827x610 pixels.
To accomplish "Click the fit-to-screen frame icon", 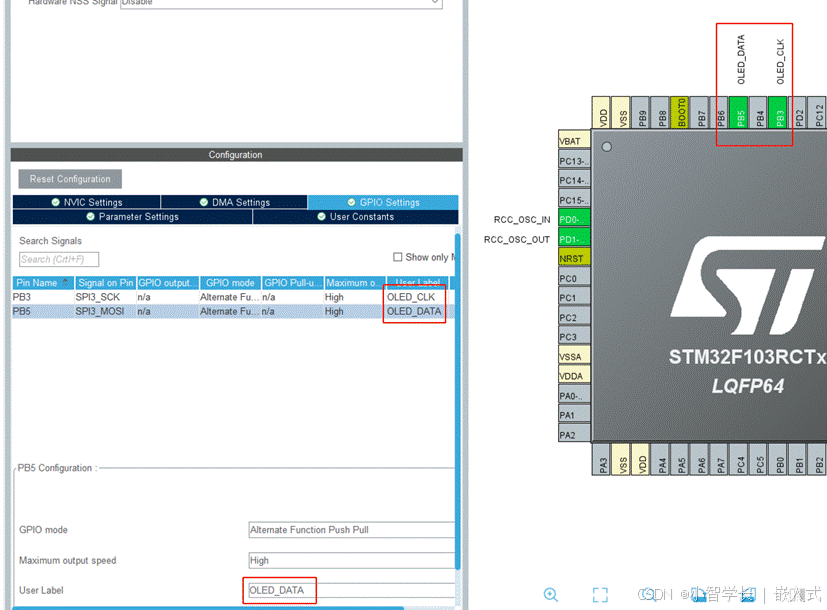I will tap(600, 595).
